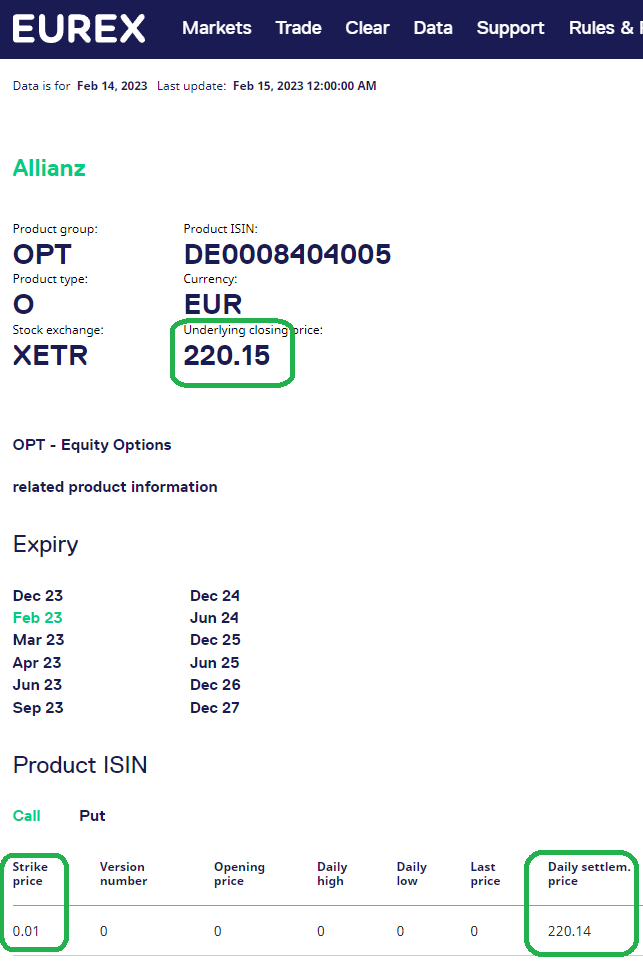
Task: Click the Strike price column header
Action: [x=30, y=874]
